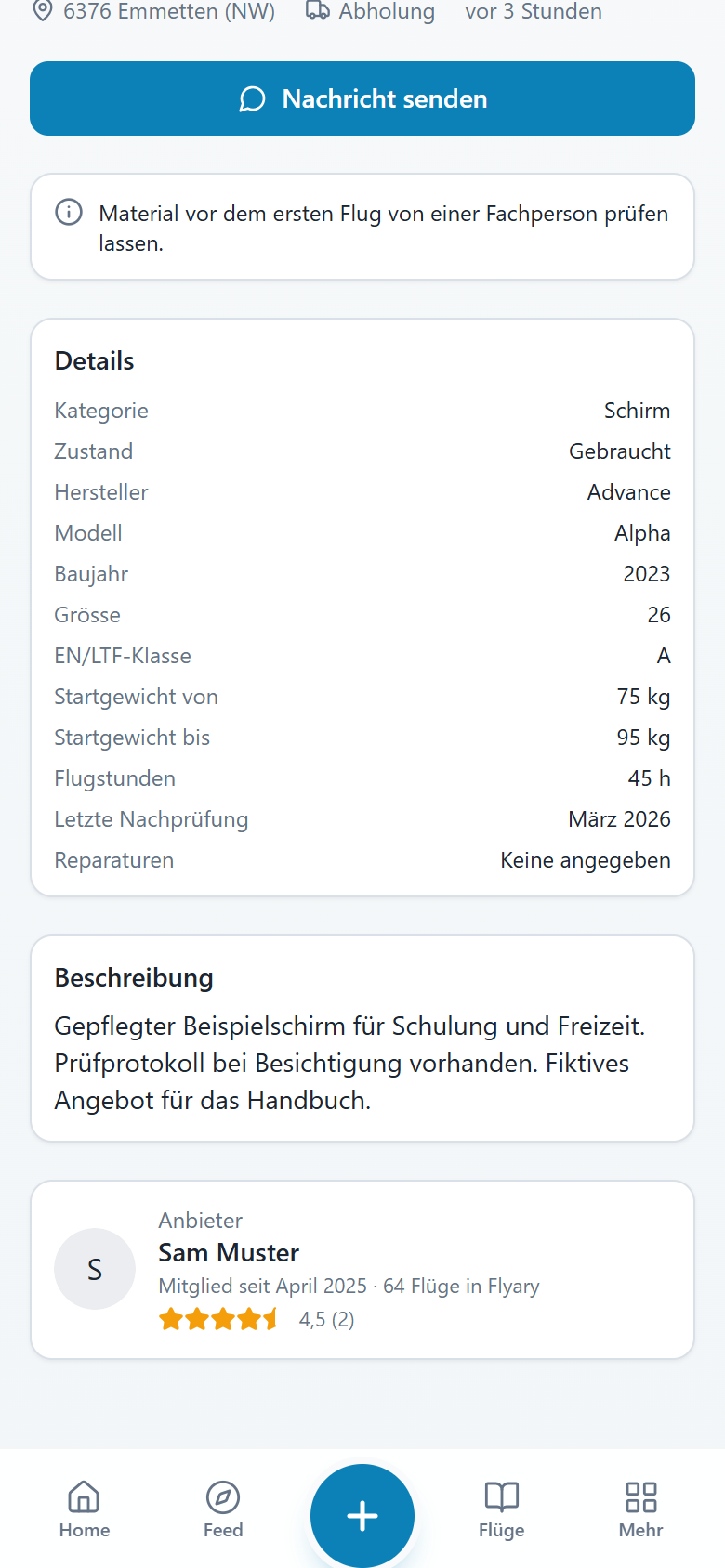The width and height of the screenshot is (725, 1568).
Task: Click the info icon in material notice
Action: [x=69, y=212]
